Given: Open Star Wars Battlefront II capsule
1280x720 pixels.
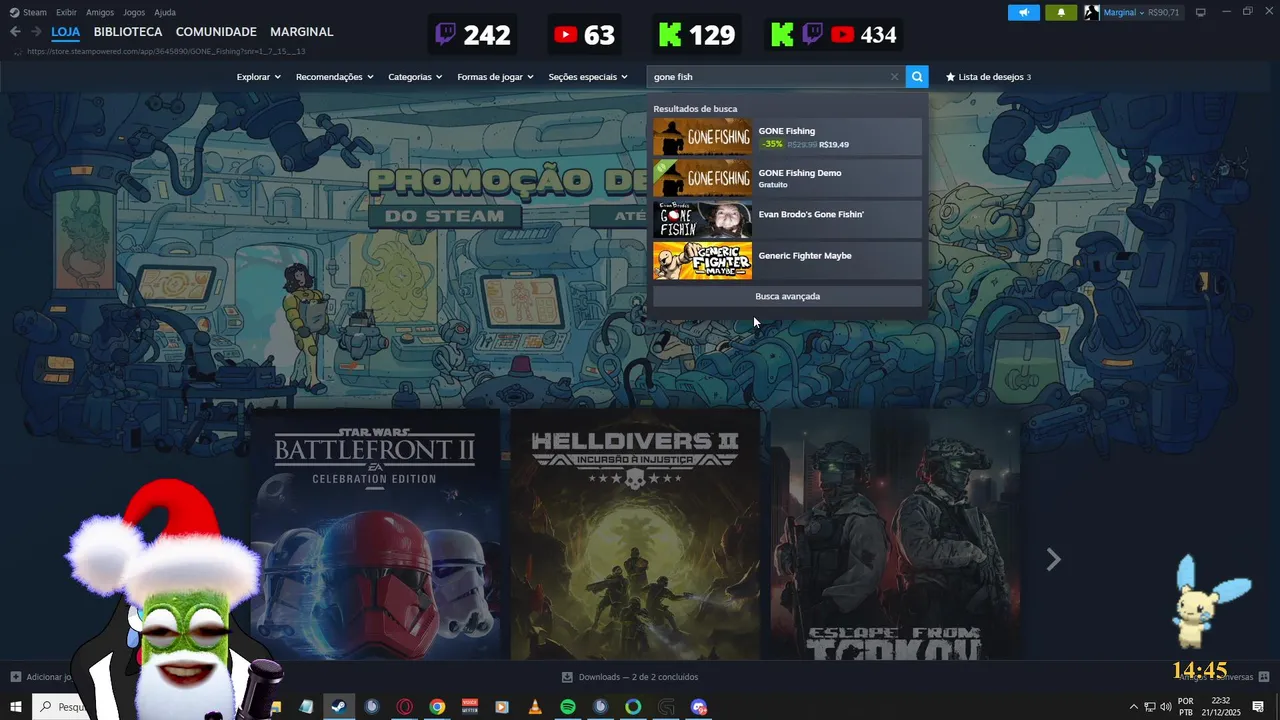Looking at the screenshot, I should click(x=375, y=534).
